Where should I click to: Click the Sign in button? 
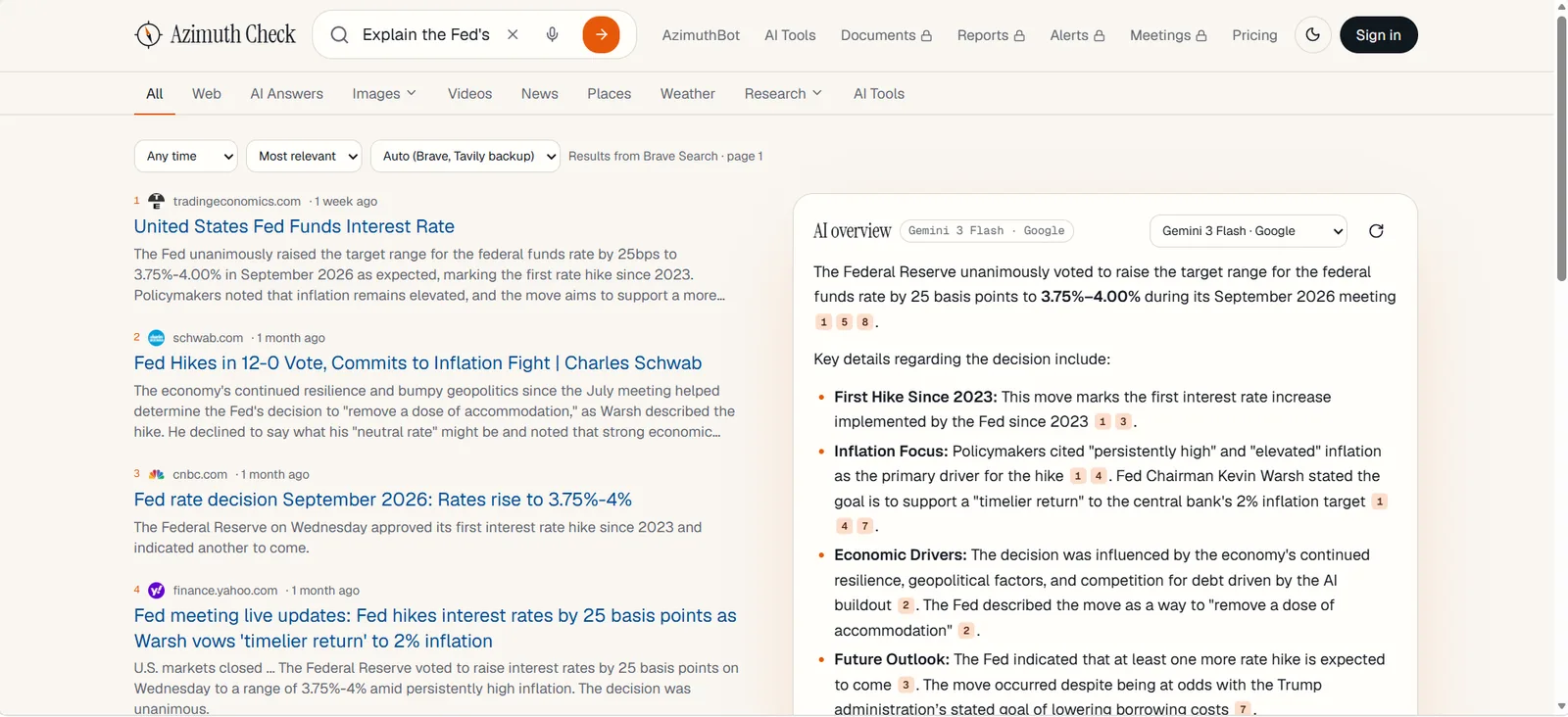click(1378, 35)
